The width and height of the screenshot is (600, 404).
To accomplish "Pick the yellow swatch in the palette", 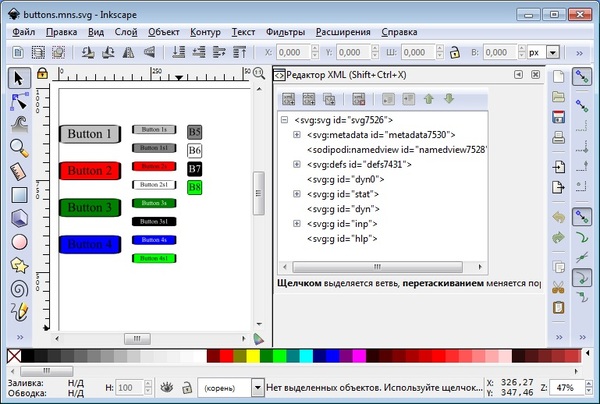I will [x=253, y=356].
